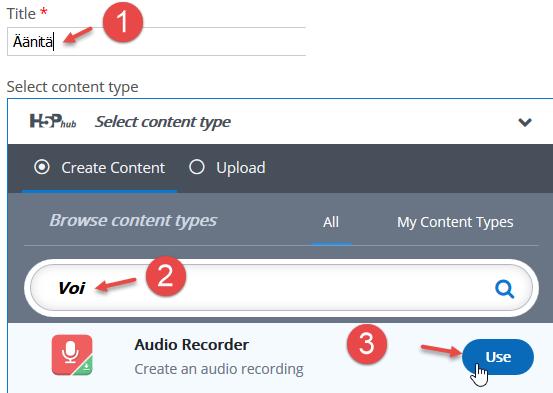Image resolution: width=553 pixels, height=393 pixels.
Task: Click the red arrow pointing at Title field
Action: (x=78, y=36)
